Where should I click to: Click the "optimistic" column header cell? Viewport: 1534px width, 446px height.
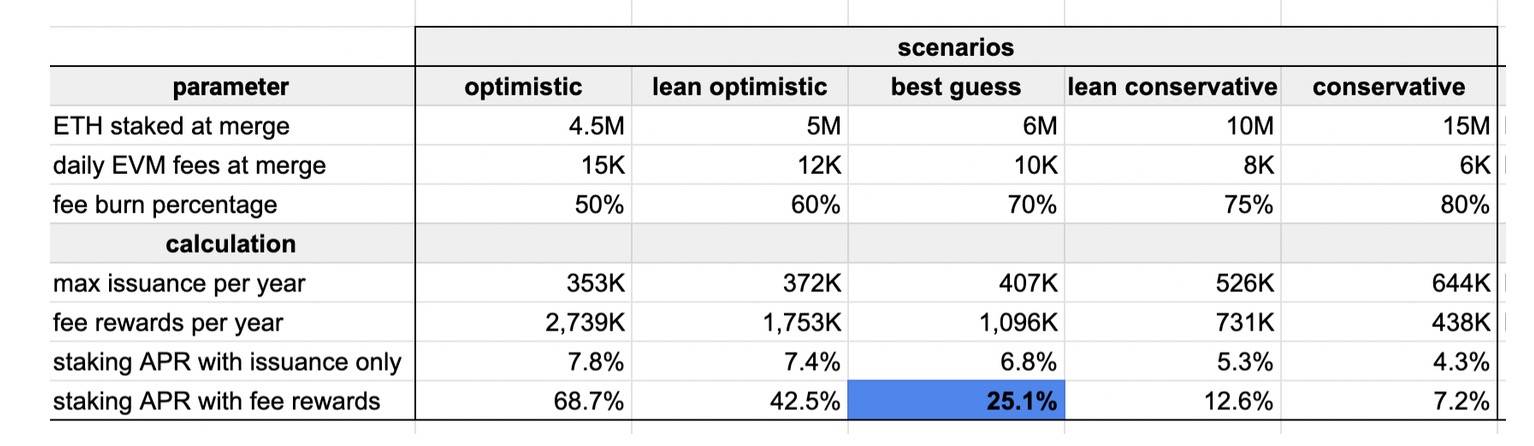[523, 87]
